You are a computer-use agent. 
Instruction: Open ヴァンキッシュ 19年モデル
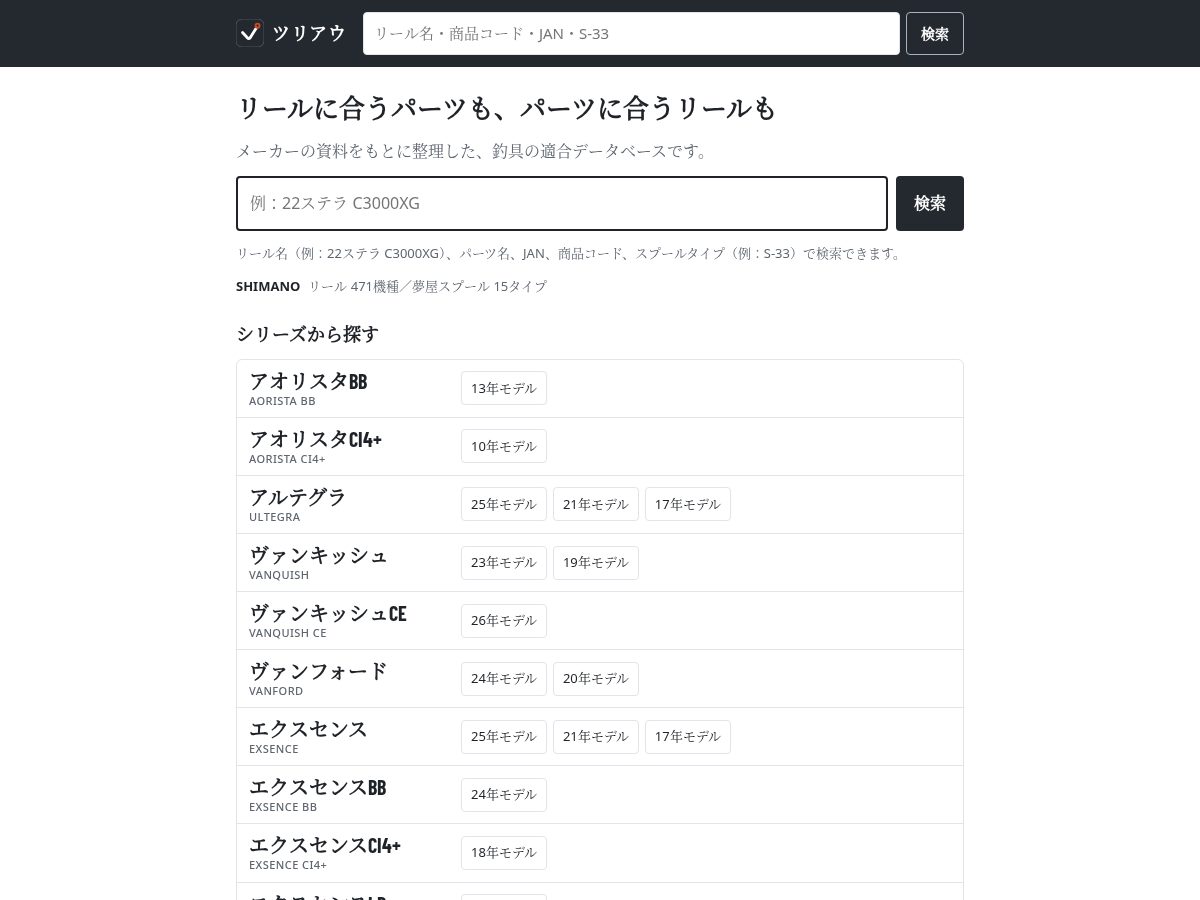[596, 562]
